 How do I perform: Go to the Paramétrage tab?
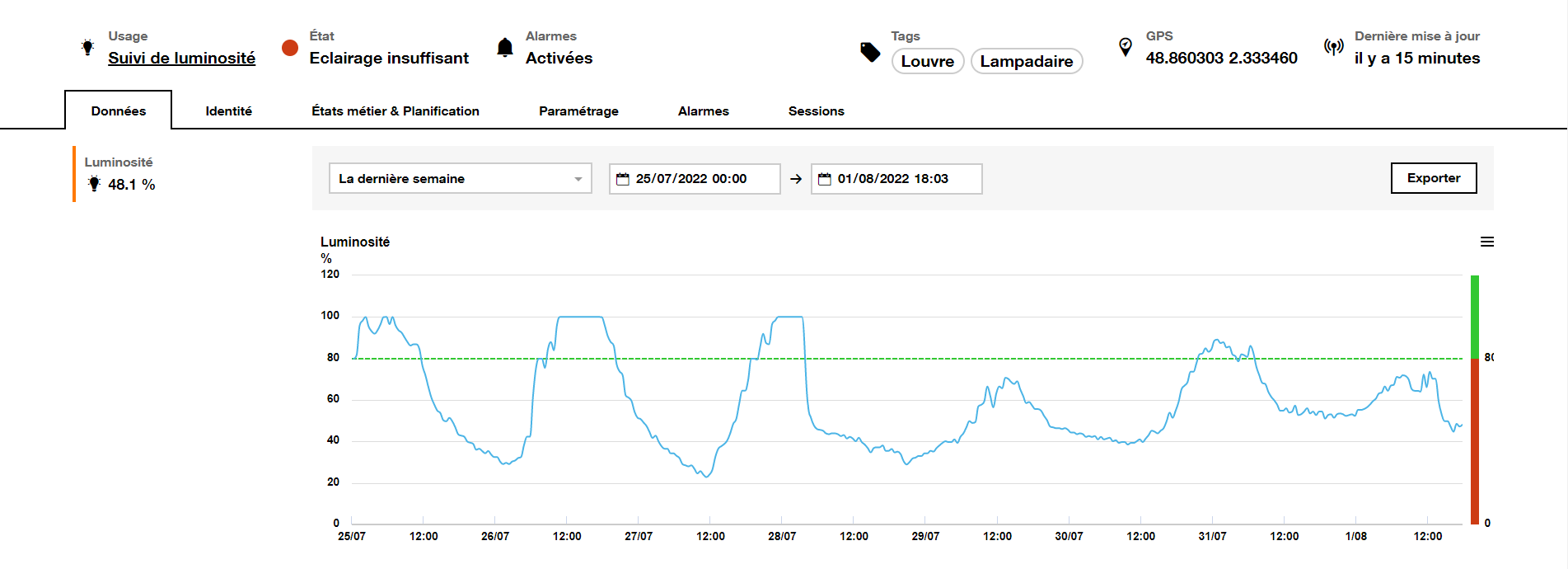point(578,111)
